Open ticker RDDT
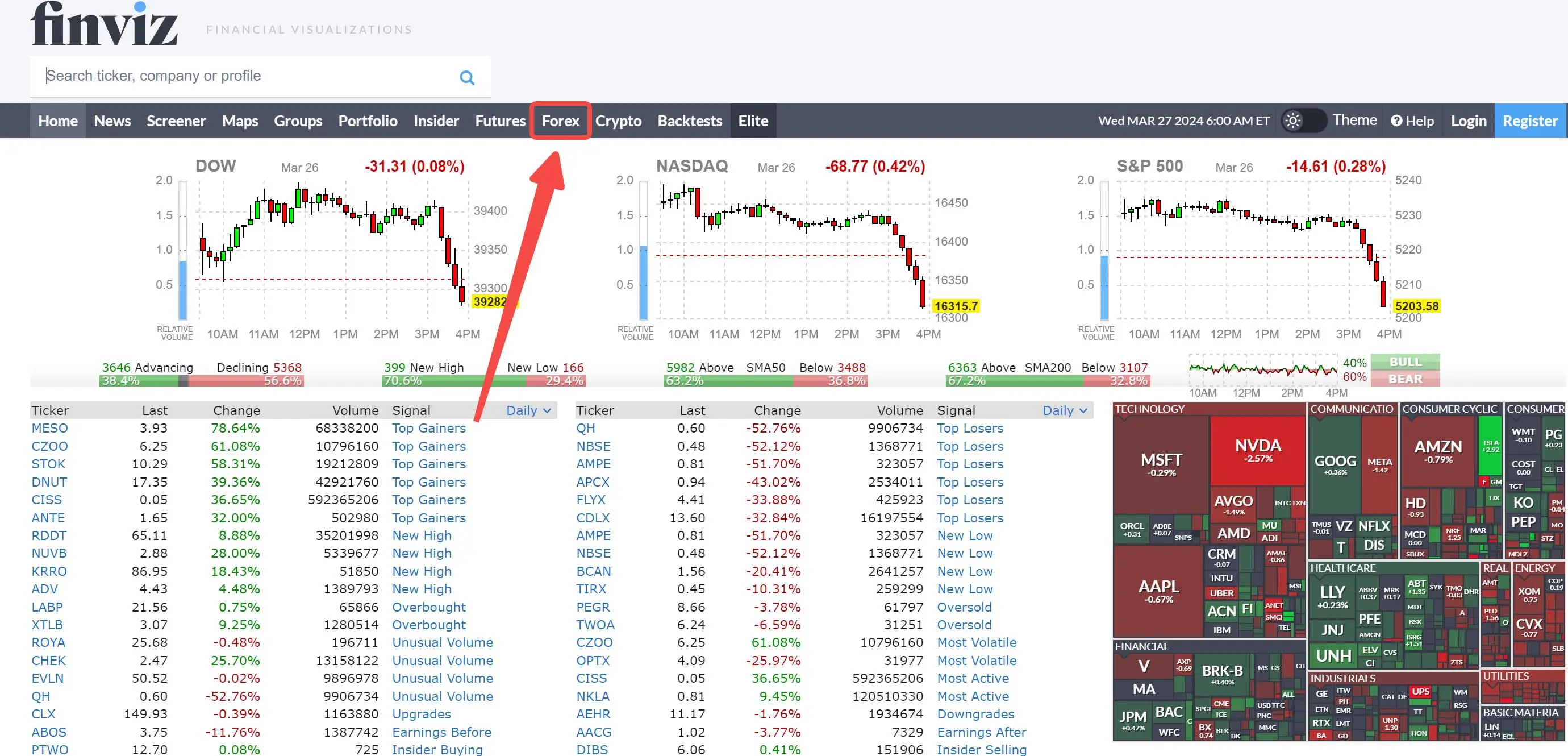 click(49, 536)
